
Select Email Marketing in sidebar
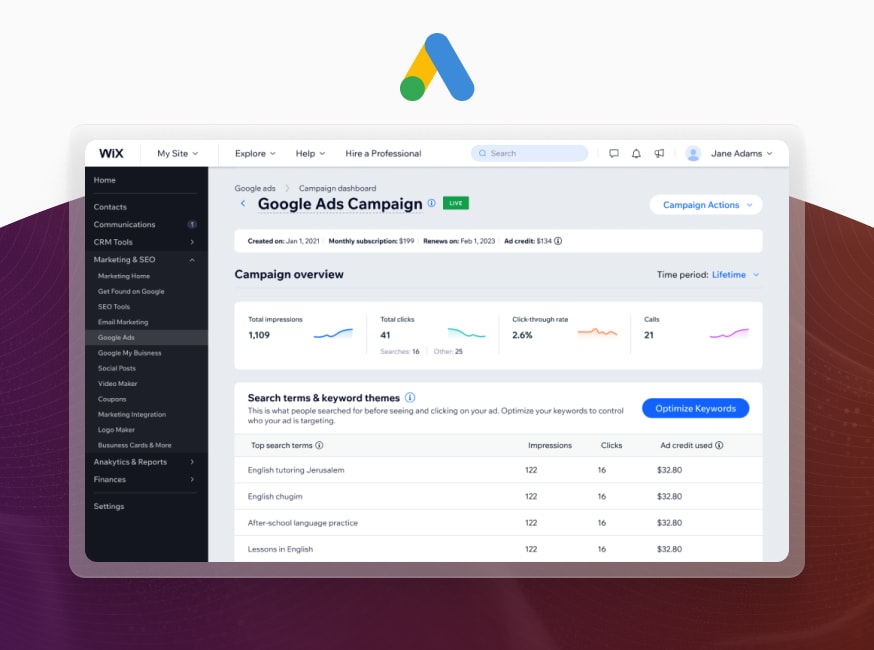123,322
